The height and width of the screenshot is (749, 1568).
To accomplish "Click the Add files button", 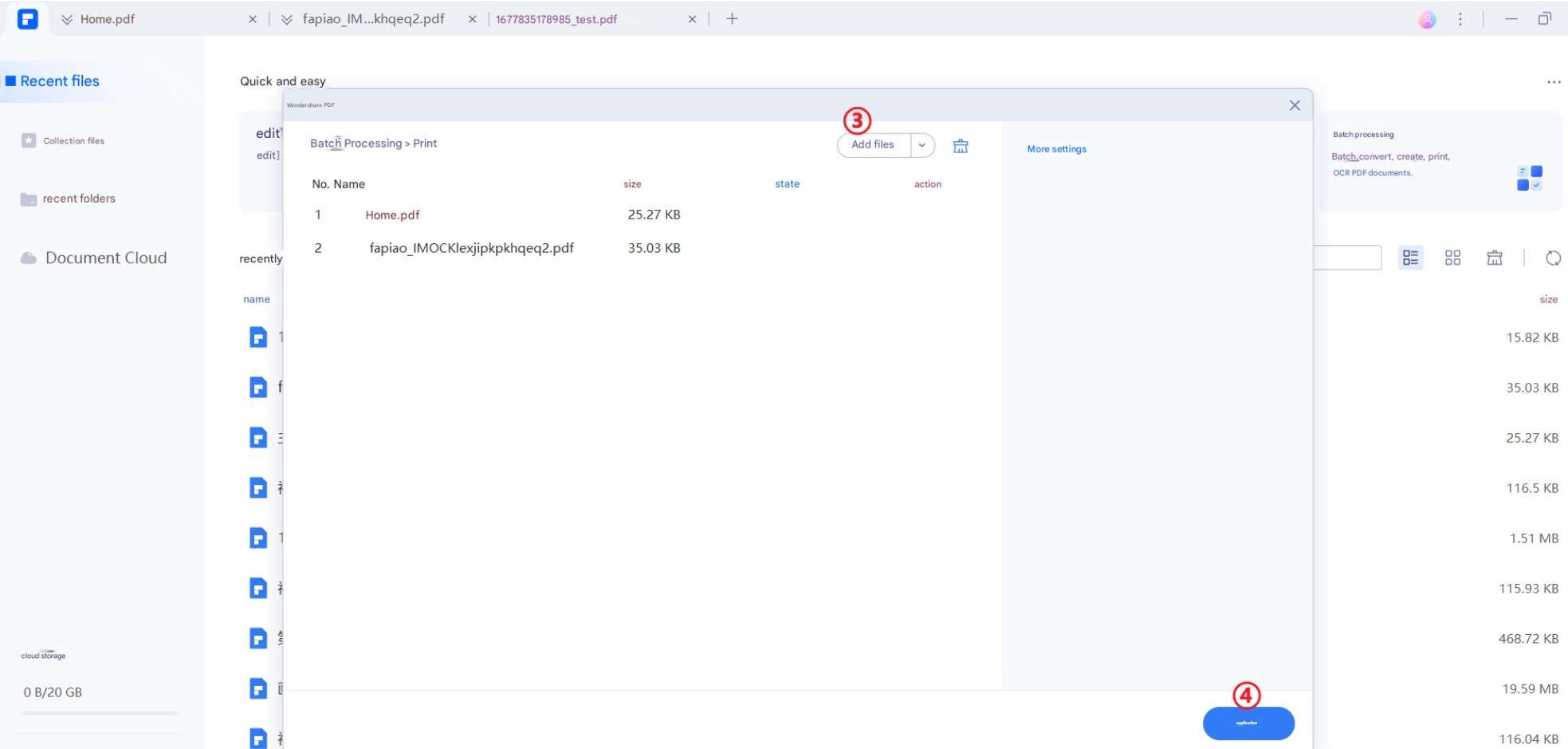I will tap(873, 145).
